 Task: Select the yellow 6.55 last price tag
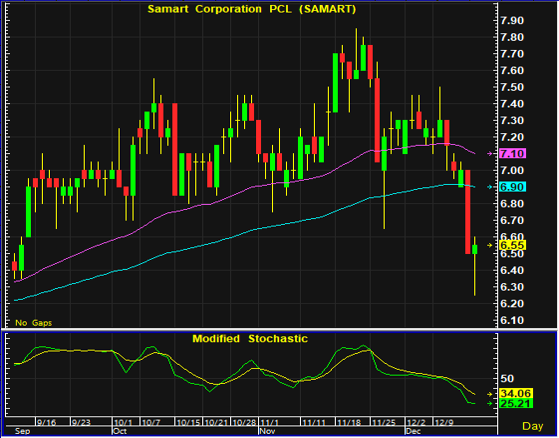[x=513, y=245]
